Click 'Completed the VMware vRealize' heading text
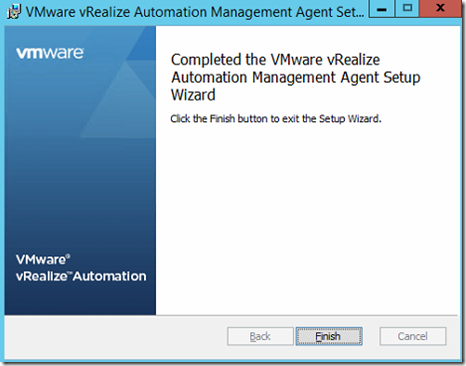Viewport: 466px width, 366px height. click(296, 77)
